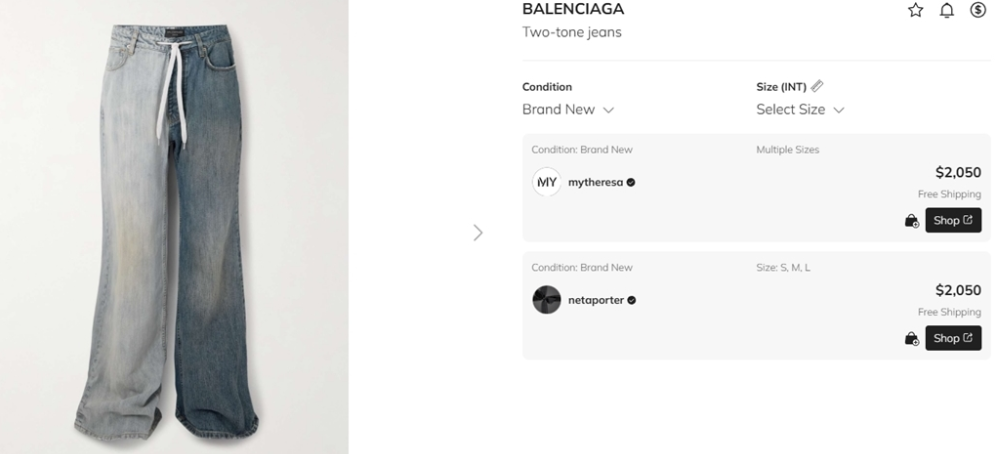Screen dimensions: 995x454
Task: Open the BALENCIAGA brand link
Action: point(573,10)
